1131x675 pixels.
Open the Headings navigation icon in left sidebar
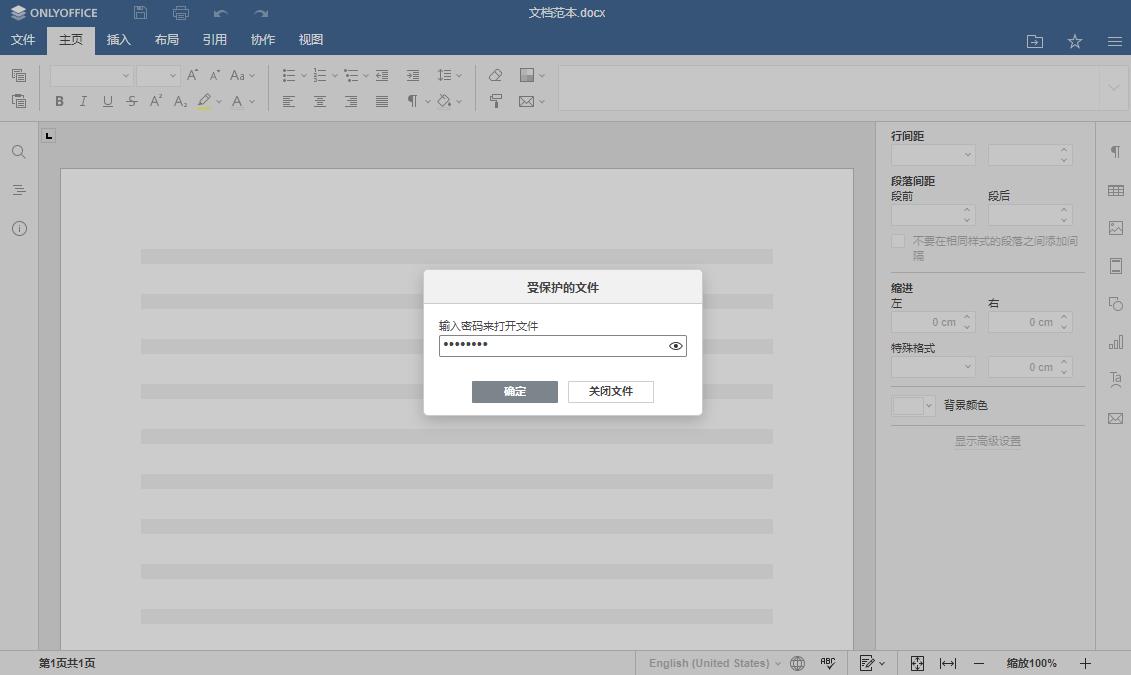pyautogui.click(x=19, y=190)
